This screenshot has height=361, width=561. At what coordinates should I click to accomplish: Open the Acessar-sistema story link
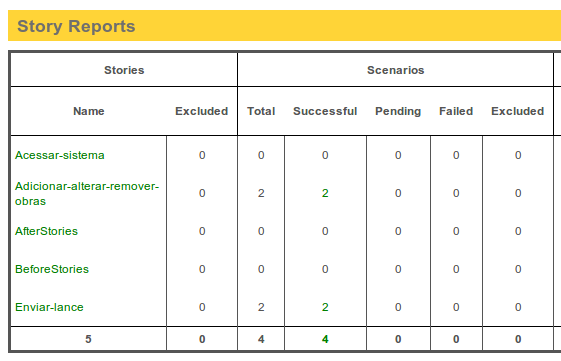pos(60,155)
